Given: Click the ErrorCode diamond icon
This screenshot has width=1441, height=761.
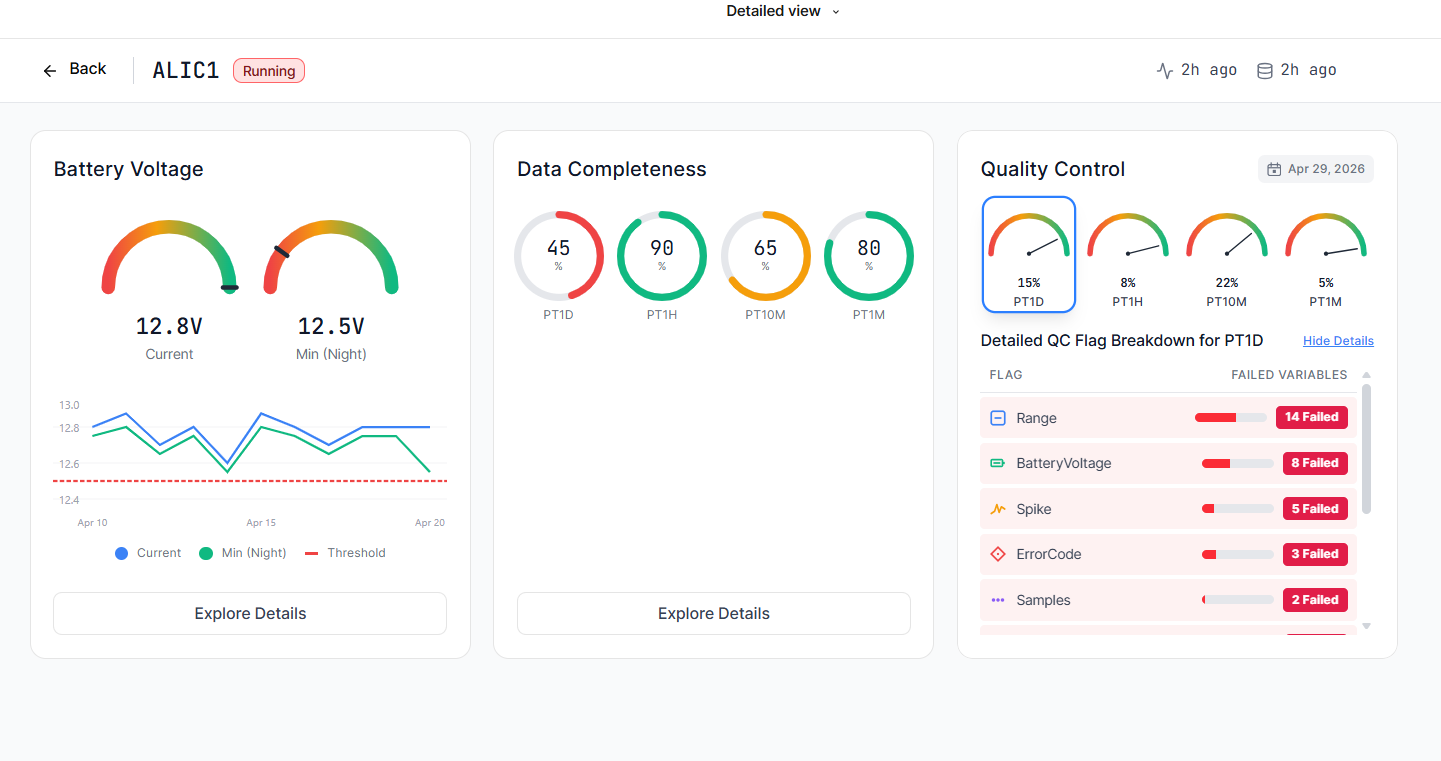Looking at the screenshot, I should [997, 554].
